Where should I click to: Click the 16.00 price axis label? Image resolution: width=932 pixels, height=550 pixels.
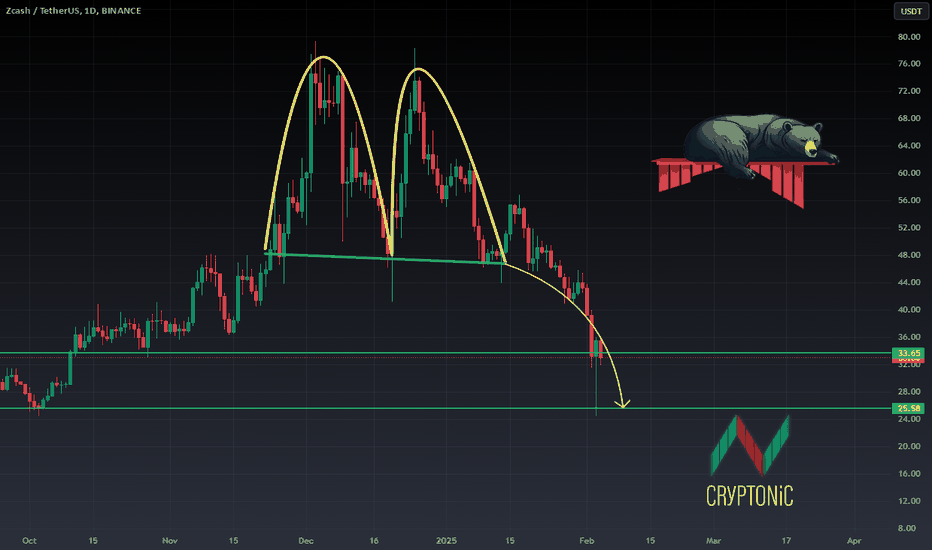(909, 474)
